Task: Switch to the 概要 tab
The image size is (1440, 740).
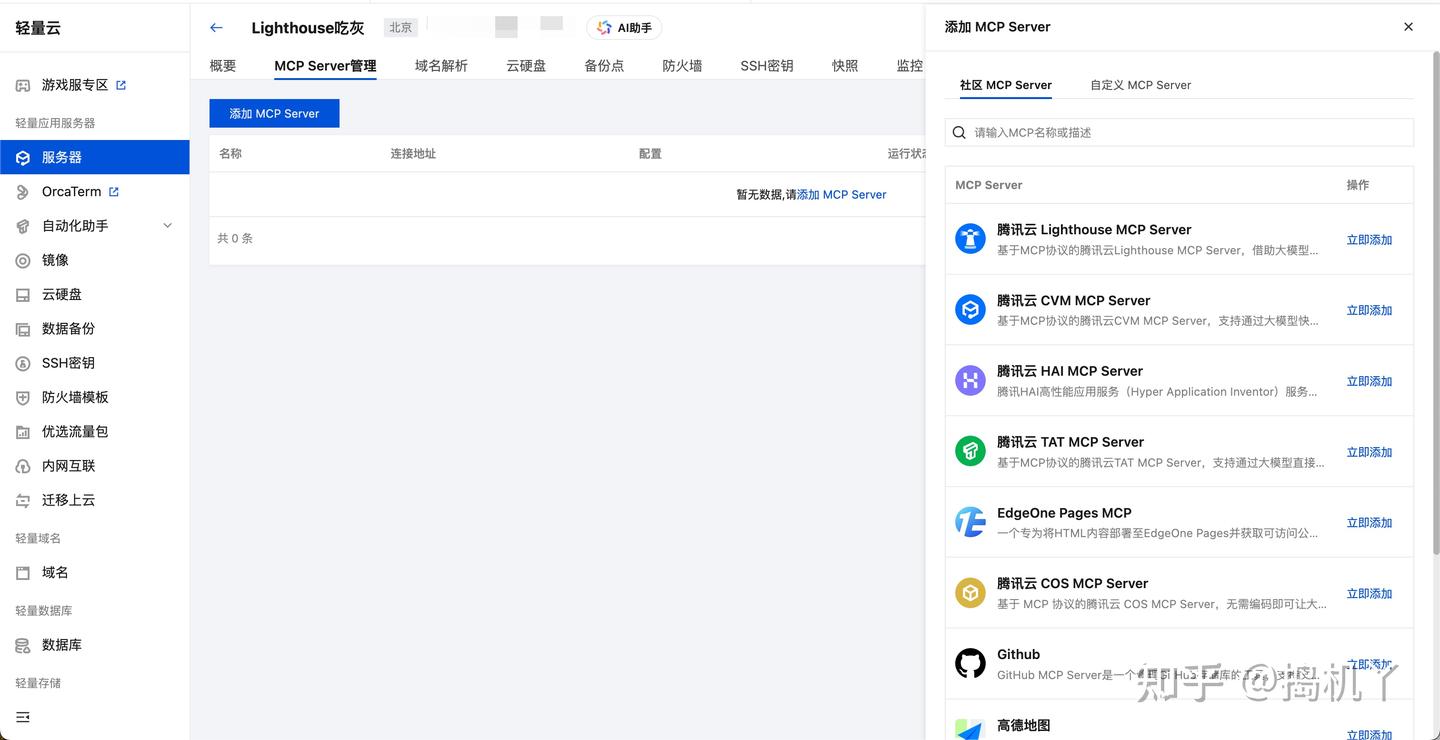Action: tap(223, 66)
